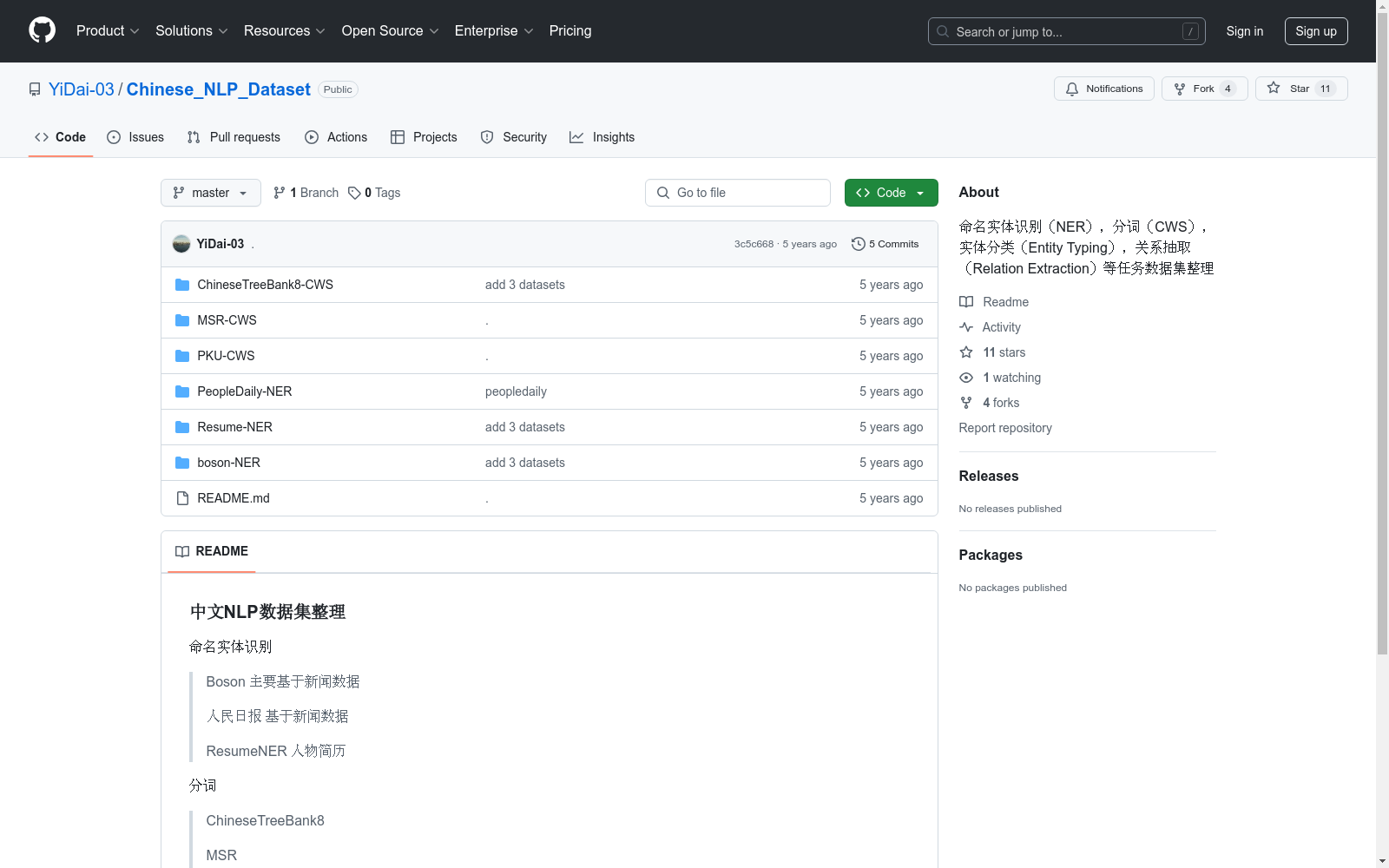Click the branch icon next to 1 Branch
The width and height of the screenshot is (1389, 868).
pos(280,193)
